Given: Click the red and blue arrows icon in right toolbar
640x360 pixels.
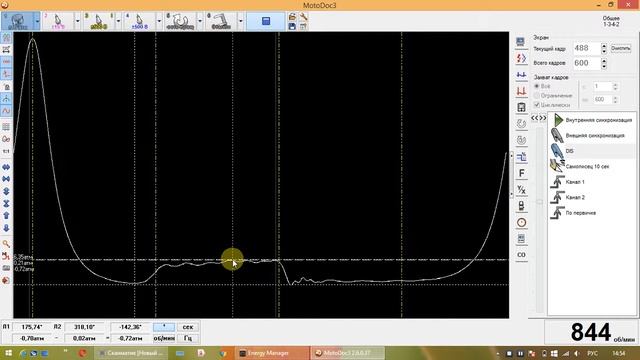Looking at the screenshot, I should pos(521,58).
